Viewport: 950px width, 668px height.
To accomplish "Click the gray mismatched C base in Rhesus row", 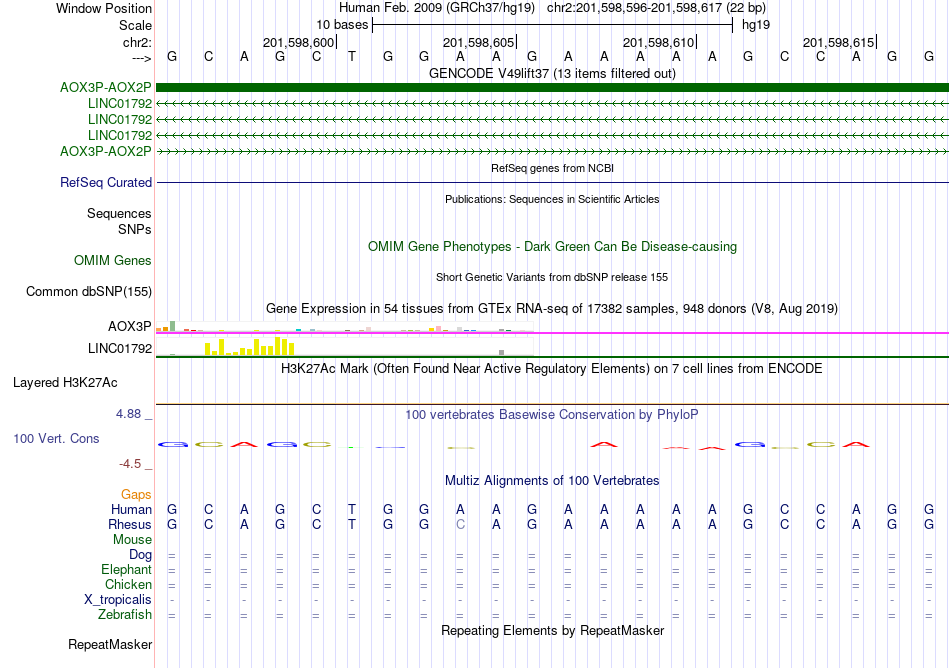I will tap(460, 524).
